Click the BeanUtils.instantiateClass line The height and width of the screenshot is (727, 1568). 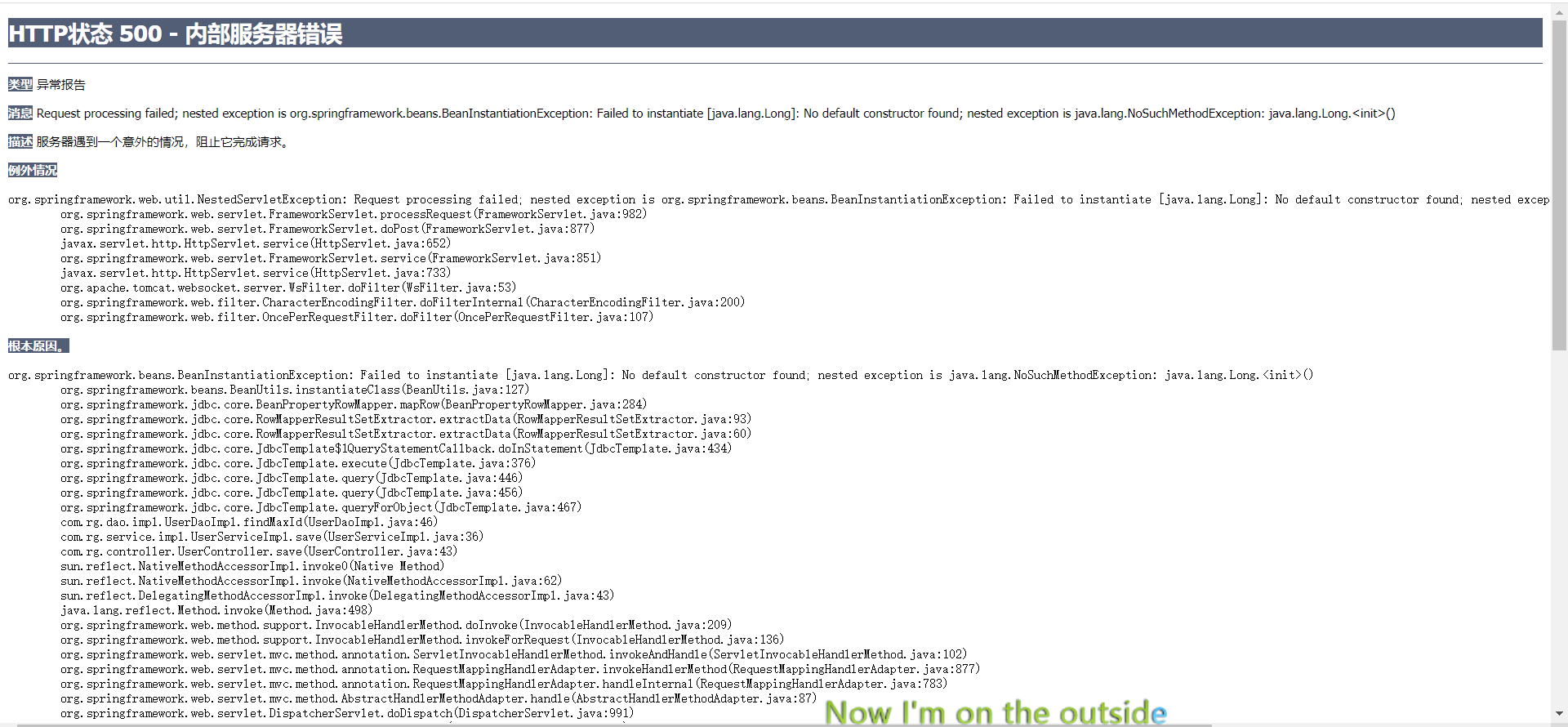[x=295, y=390]
